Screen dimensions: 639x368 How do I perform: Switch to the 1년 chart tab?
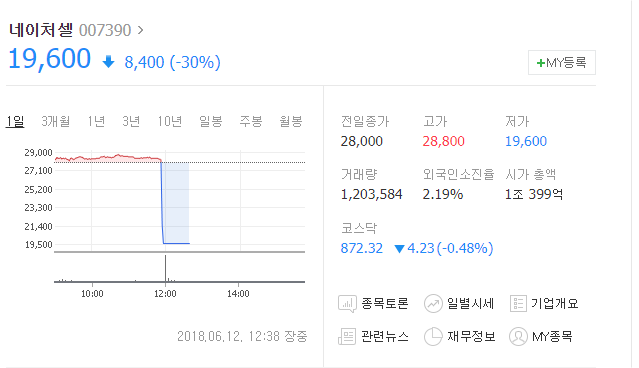click(96, 121)
